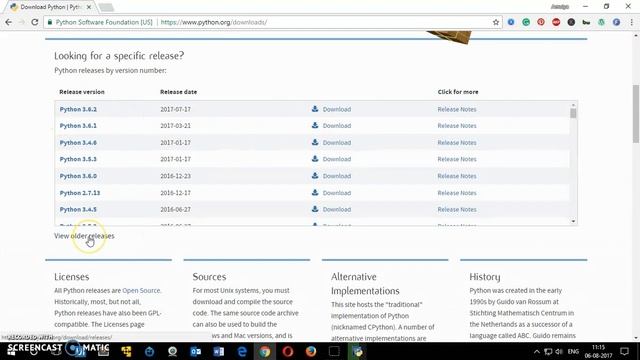Screen dimensions: 640x360
Task: Click the releases list scrollbar thumb
Action: 573,113
